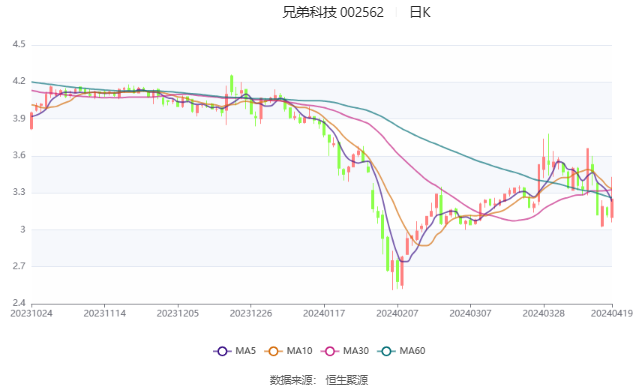
Task: Click y-axis value 3.6
Action: [19, 155]
